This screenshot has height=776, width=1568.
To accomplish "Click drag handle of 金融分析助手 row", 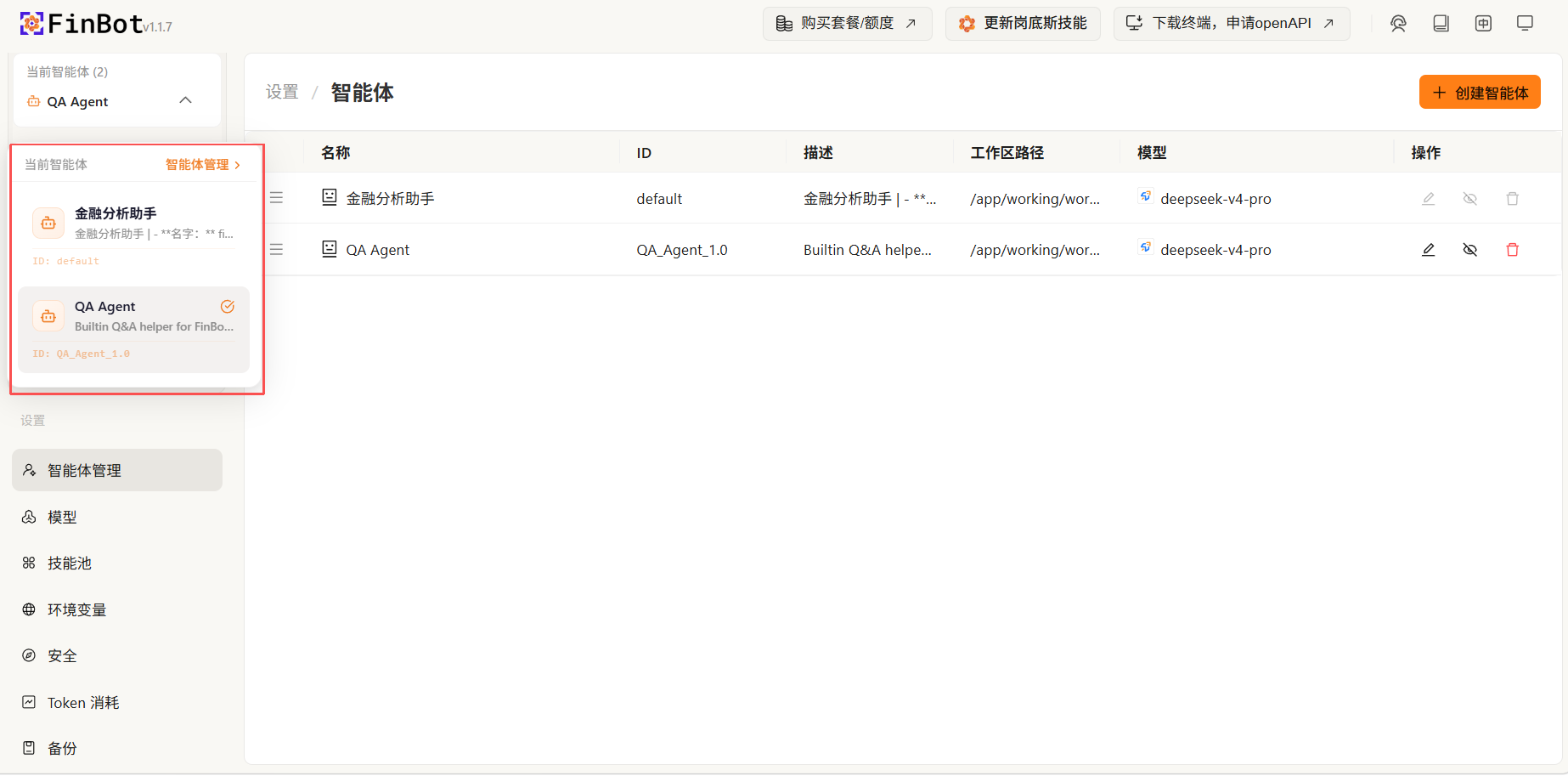I will pos(276,198).
